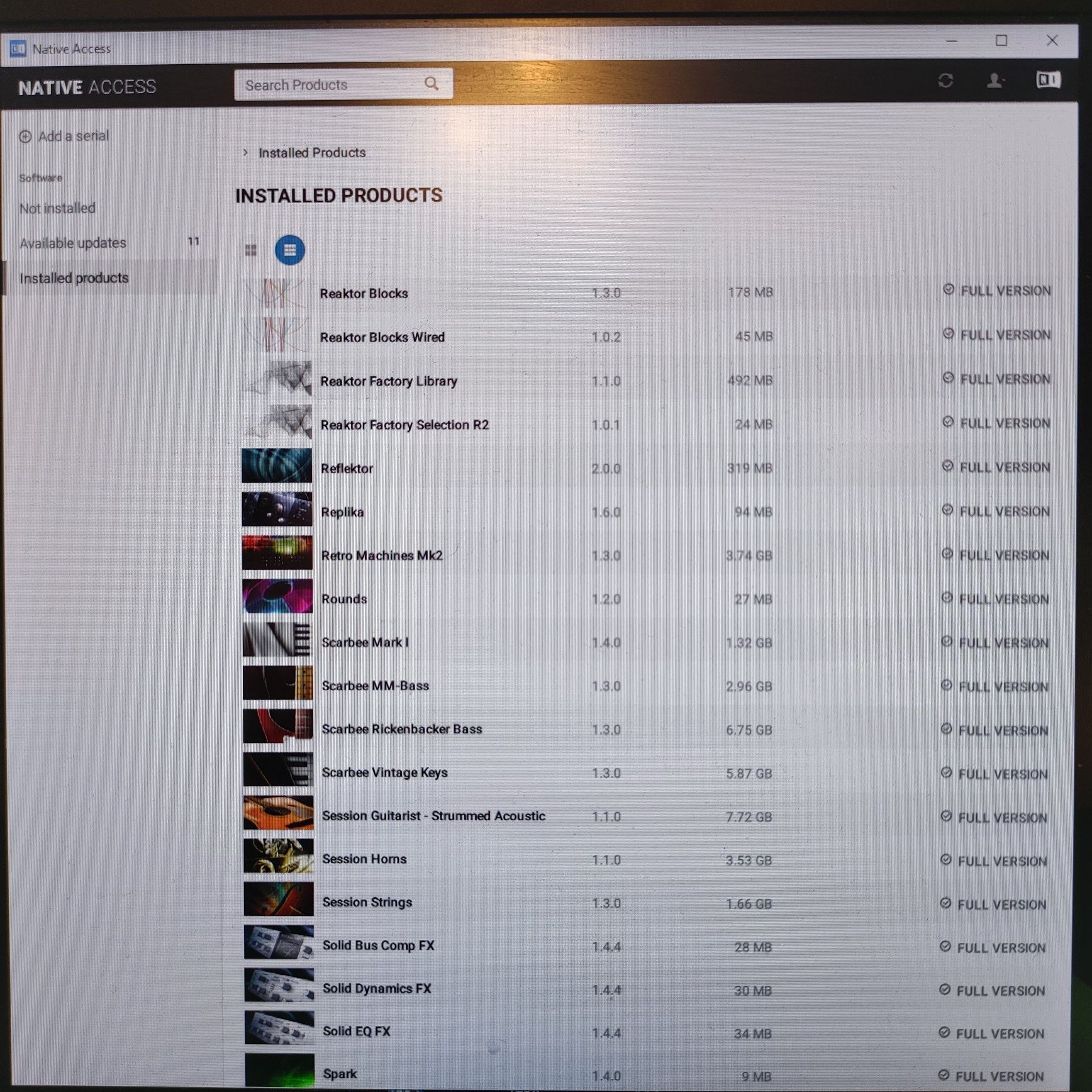The width and height of the screenshot is (1092, 1092).
Task: Click the Scarbee Mark I thumbnail
Action: click(x=277, y=640)
